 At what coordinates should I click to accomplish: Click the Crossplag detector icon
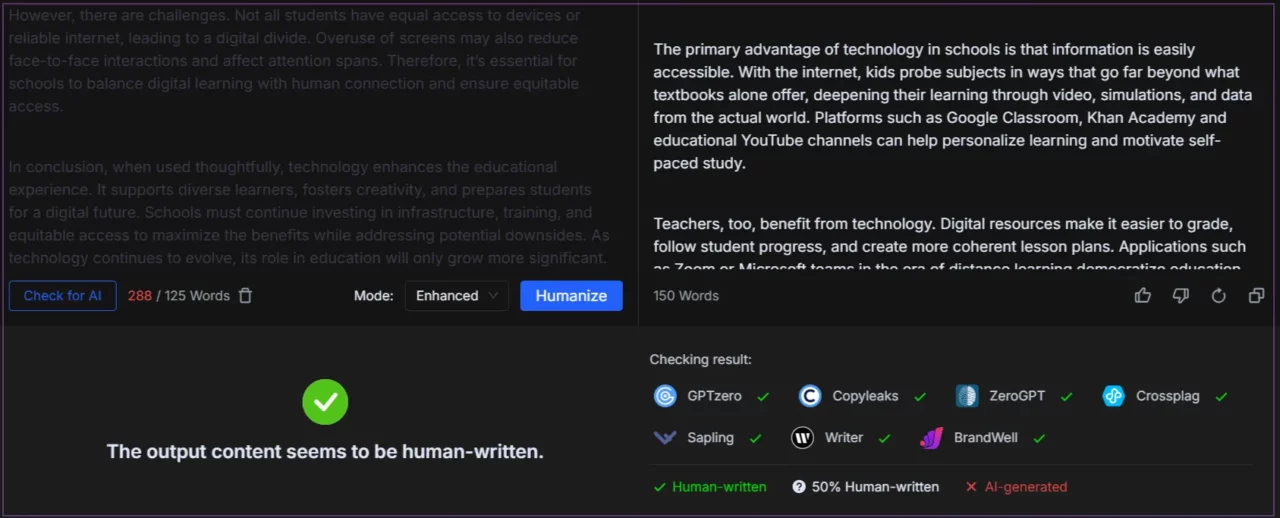(1114, 396)
